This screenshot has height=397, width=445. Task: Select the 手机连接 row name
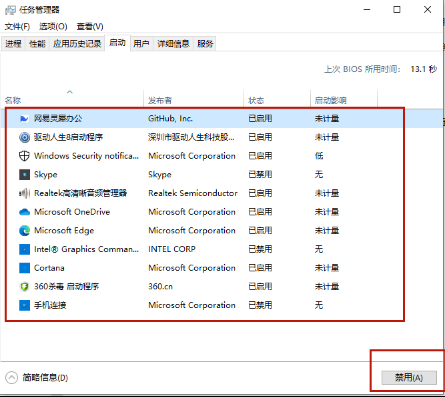50,305
